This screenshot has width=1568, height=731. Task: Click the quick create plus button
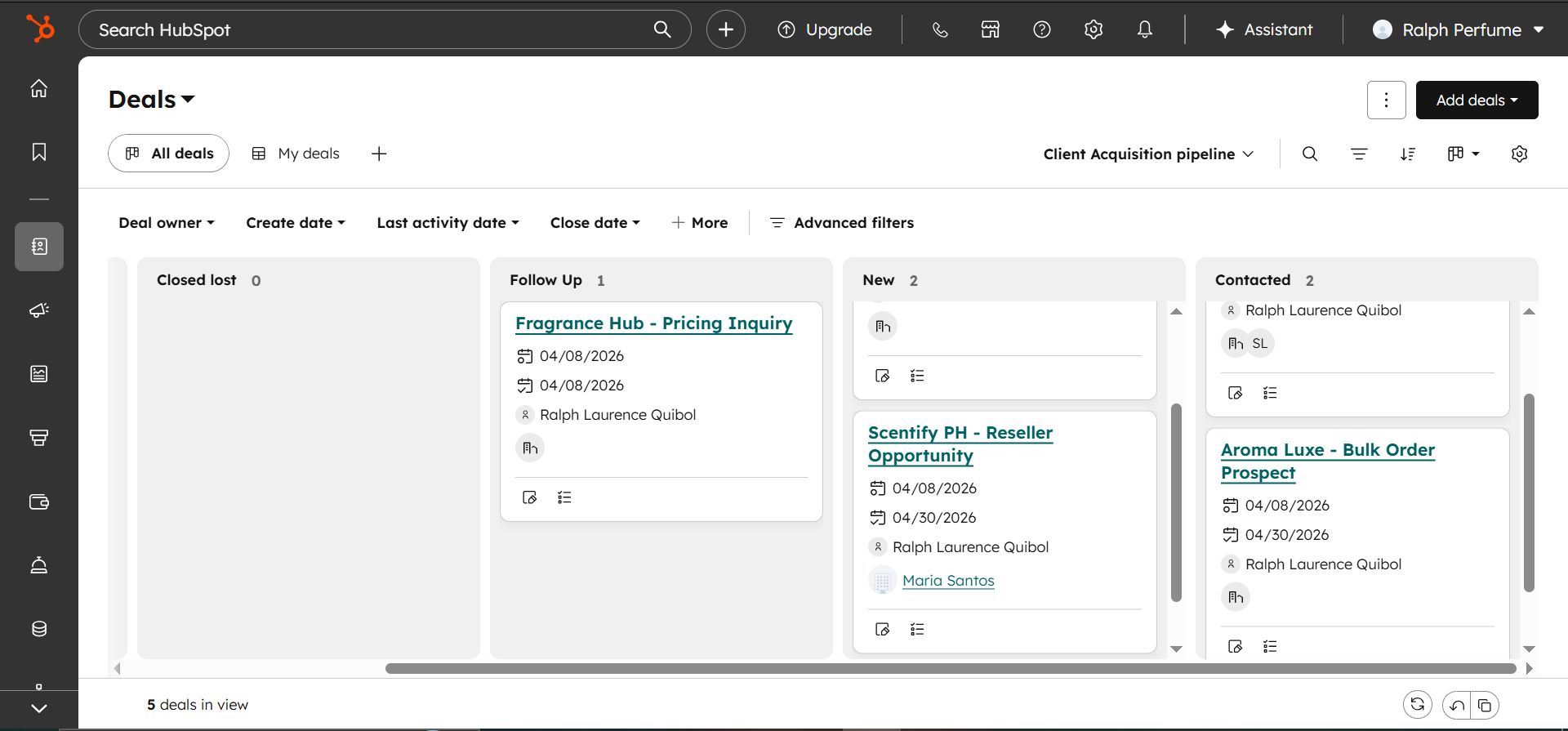point(726,29)
